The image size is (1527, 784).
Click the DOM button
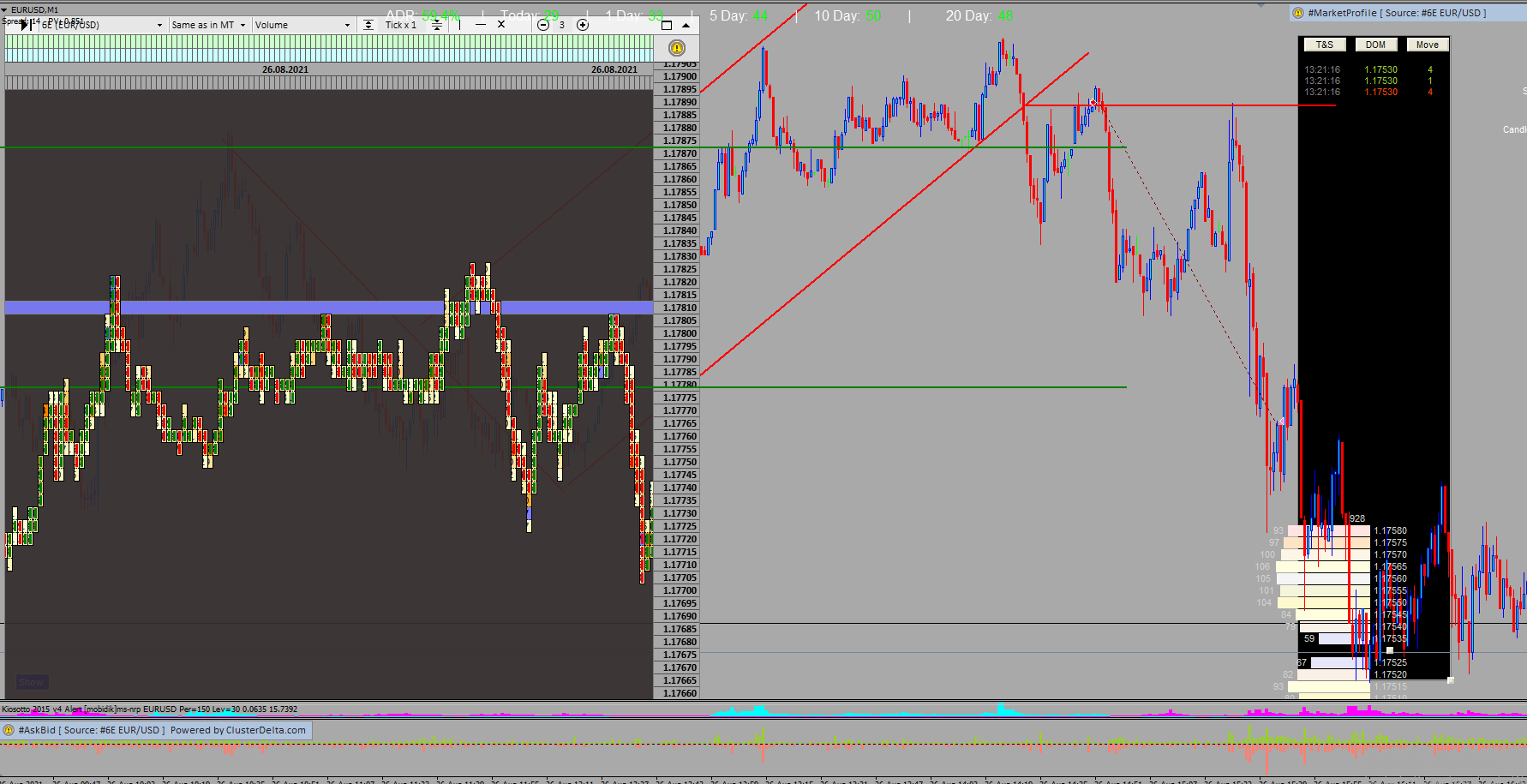click(1376, 45)
